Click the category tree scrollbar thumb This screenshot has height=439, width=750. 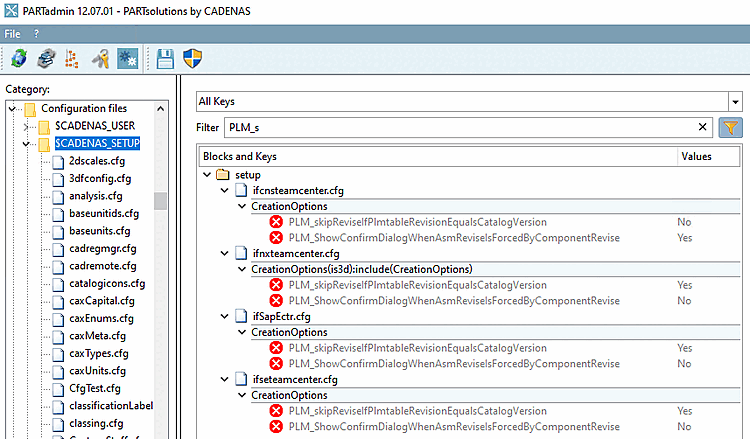[x=161, y=201]
